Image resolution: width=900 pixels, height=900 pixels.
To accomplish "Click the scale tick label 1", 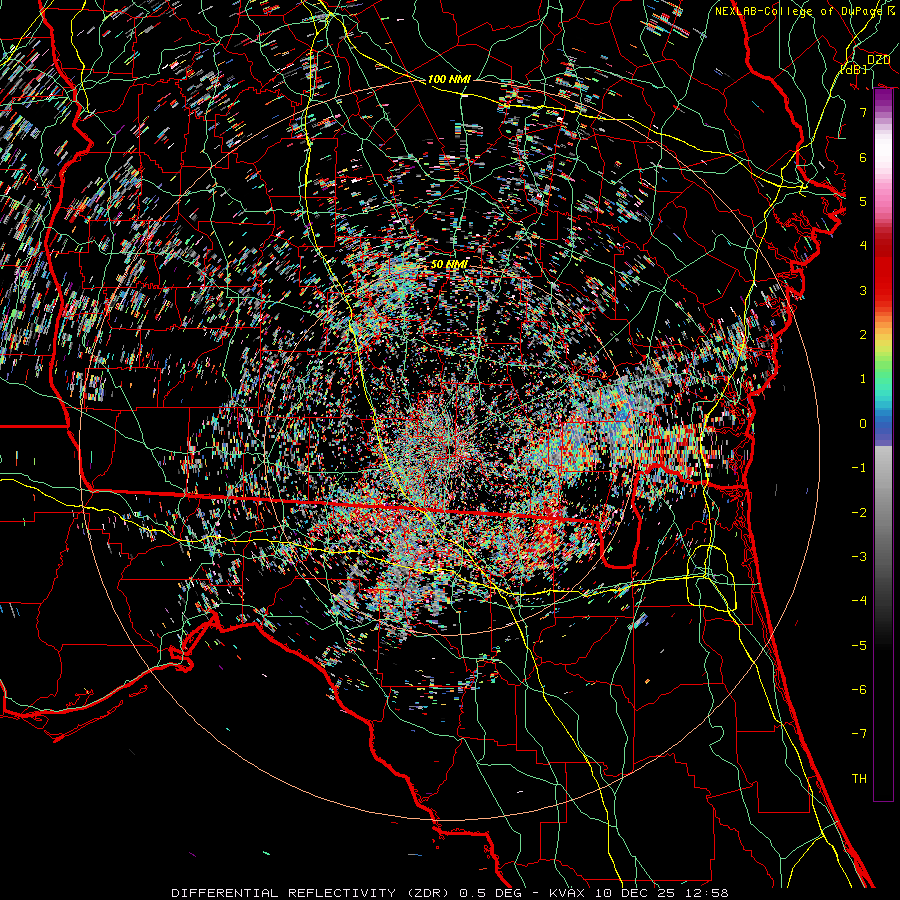I will [x=863, y=379].
